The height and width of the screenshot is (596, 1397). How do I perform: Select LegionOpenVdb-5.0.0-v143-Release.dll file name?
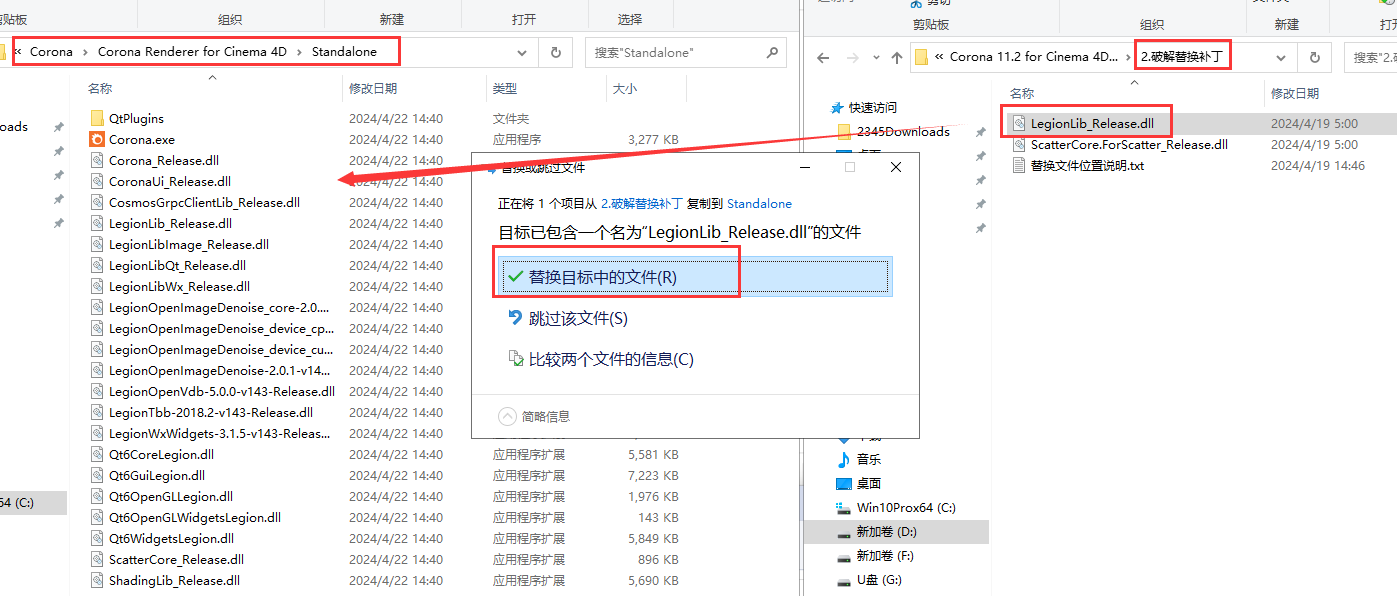222,391
